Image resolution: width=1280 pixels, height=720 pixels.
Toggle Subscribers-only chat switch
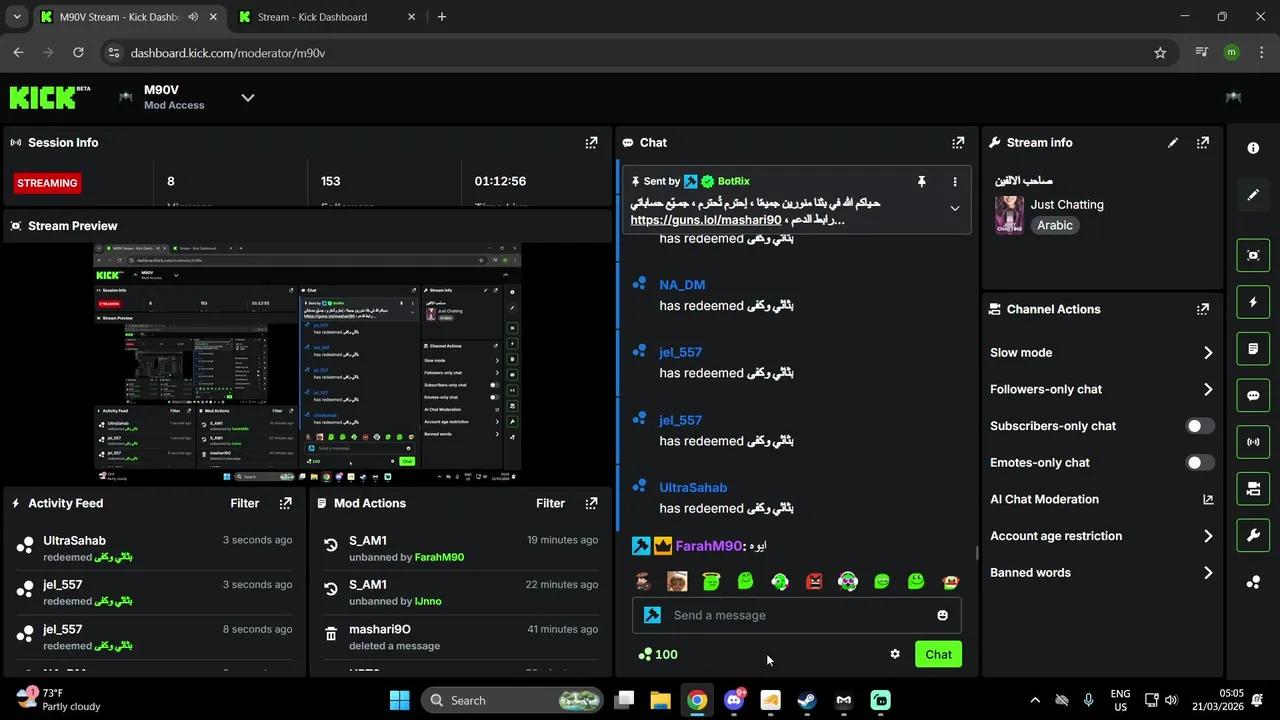pos(1200,426)
